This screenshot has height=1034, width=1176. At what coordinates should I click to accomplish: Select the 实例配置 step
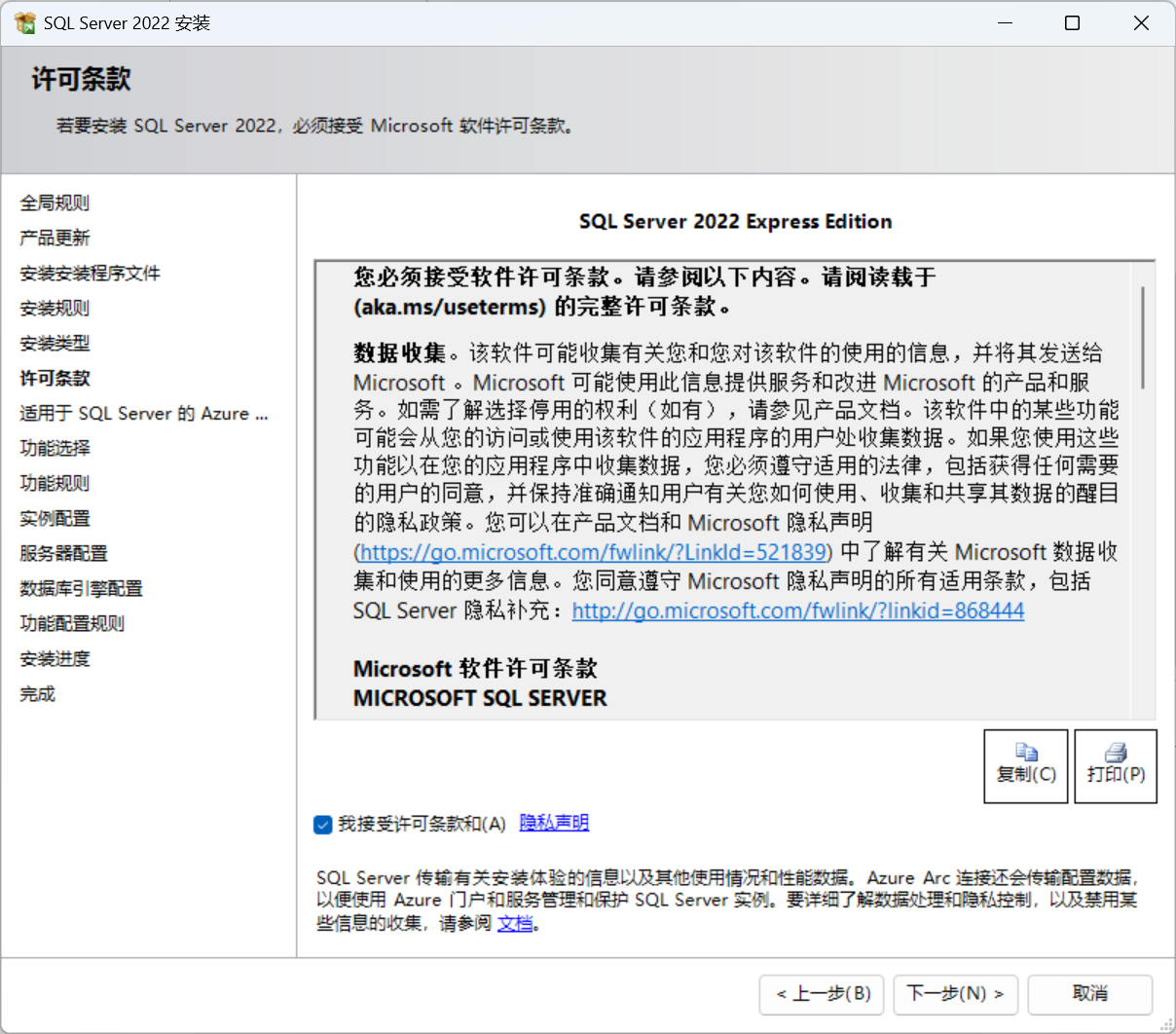[55, 518]
